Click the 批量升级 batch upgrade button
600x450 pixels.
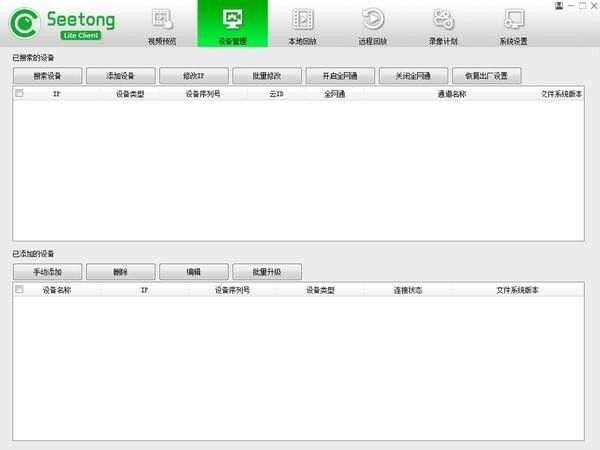(x=267, y=272)
